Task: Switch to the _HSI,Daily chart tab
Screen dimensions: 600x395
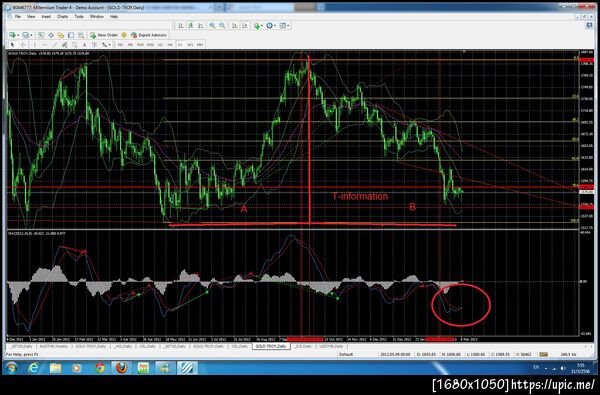Action: pyautogui.click(x=122, y=346)
